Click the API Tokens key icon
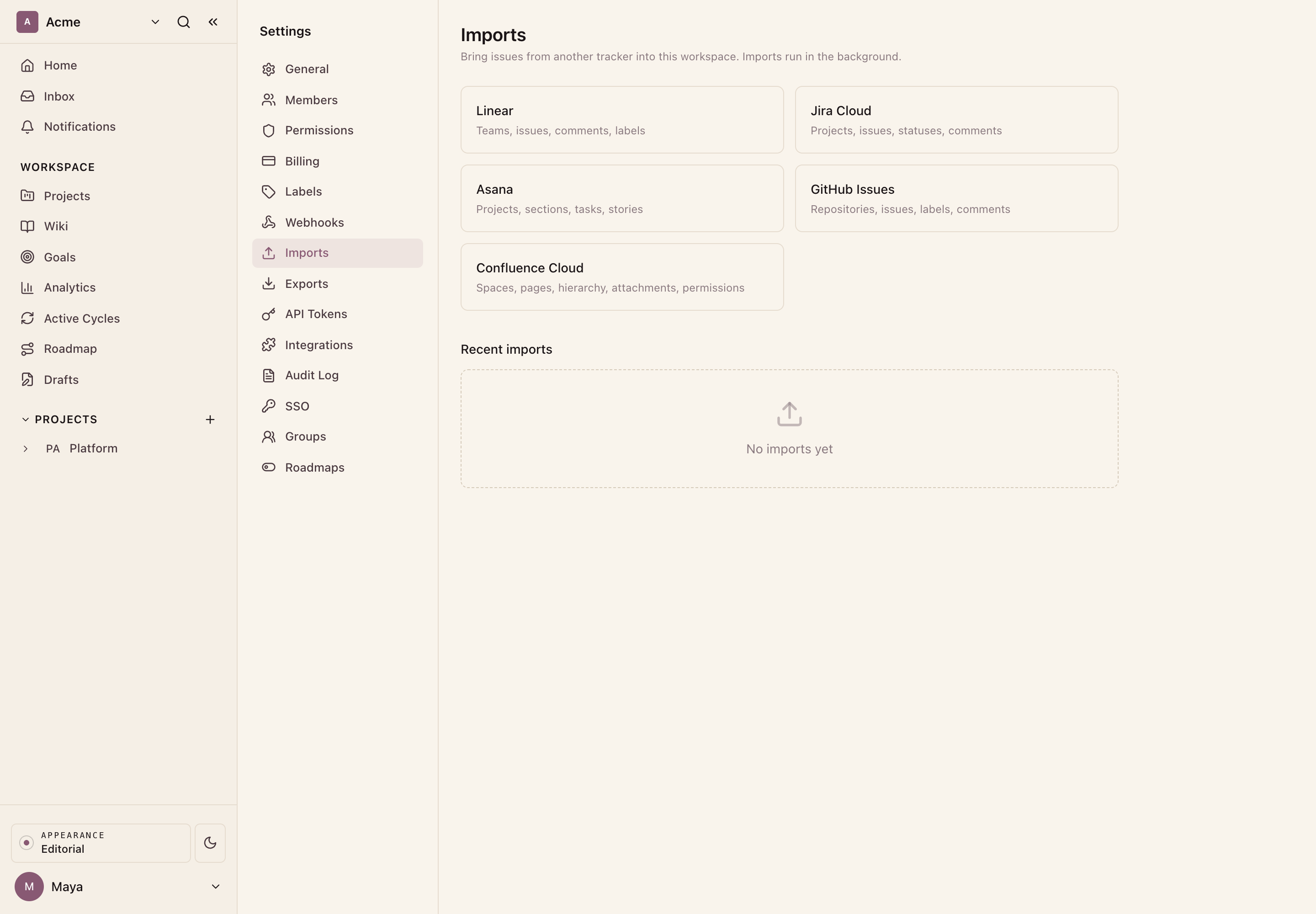Image resolution: width=1316 pixels, height=914 pixels. pos(269,314)
